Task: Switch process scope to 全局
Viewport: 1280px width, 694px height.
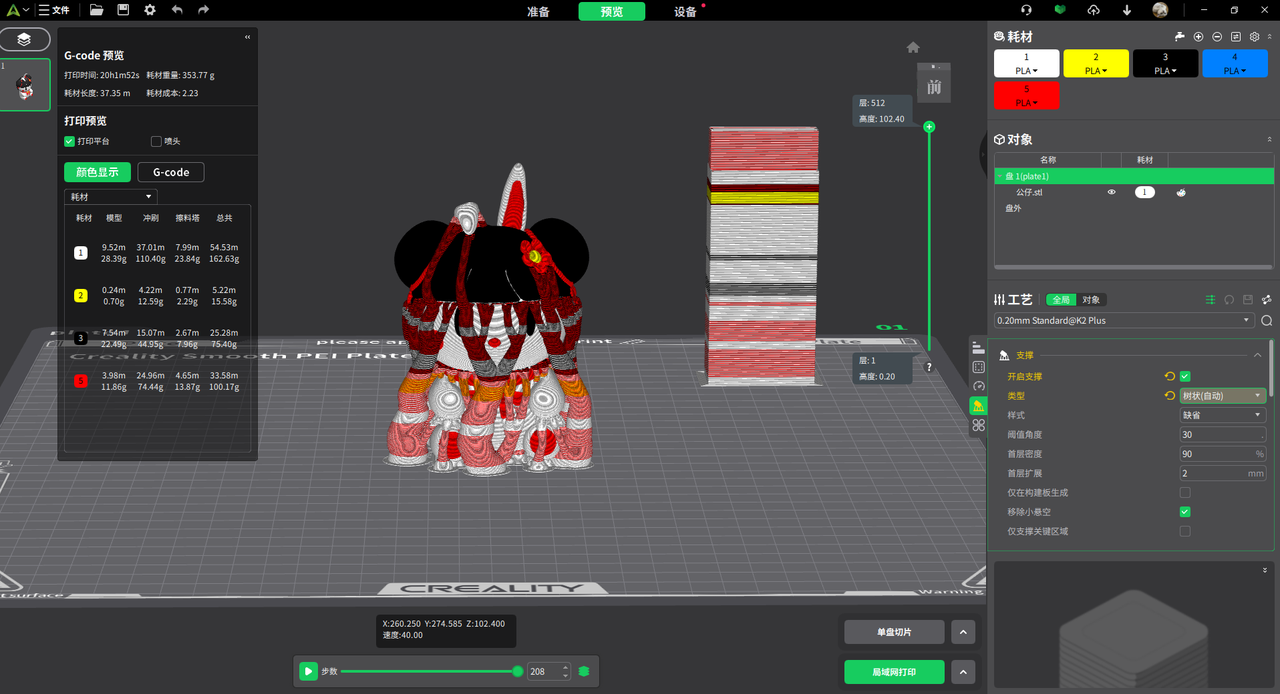Action: point(1061,300)
